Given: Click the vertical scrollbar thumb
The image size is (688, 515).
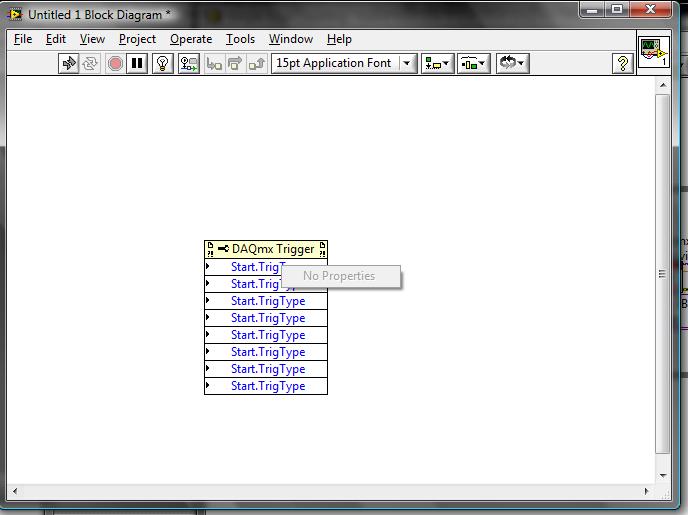Looking at the screenshot, I should [663, 274].
